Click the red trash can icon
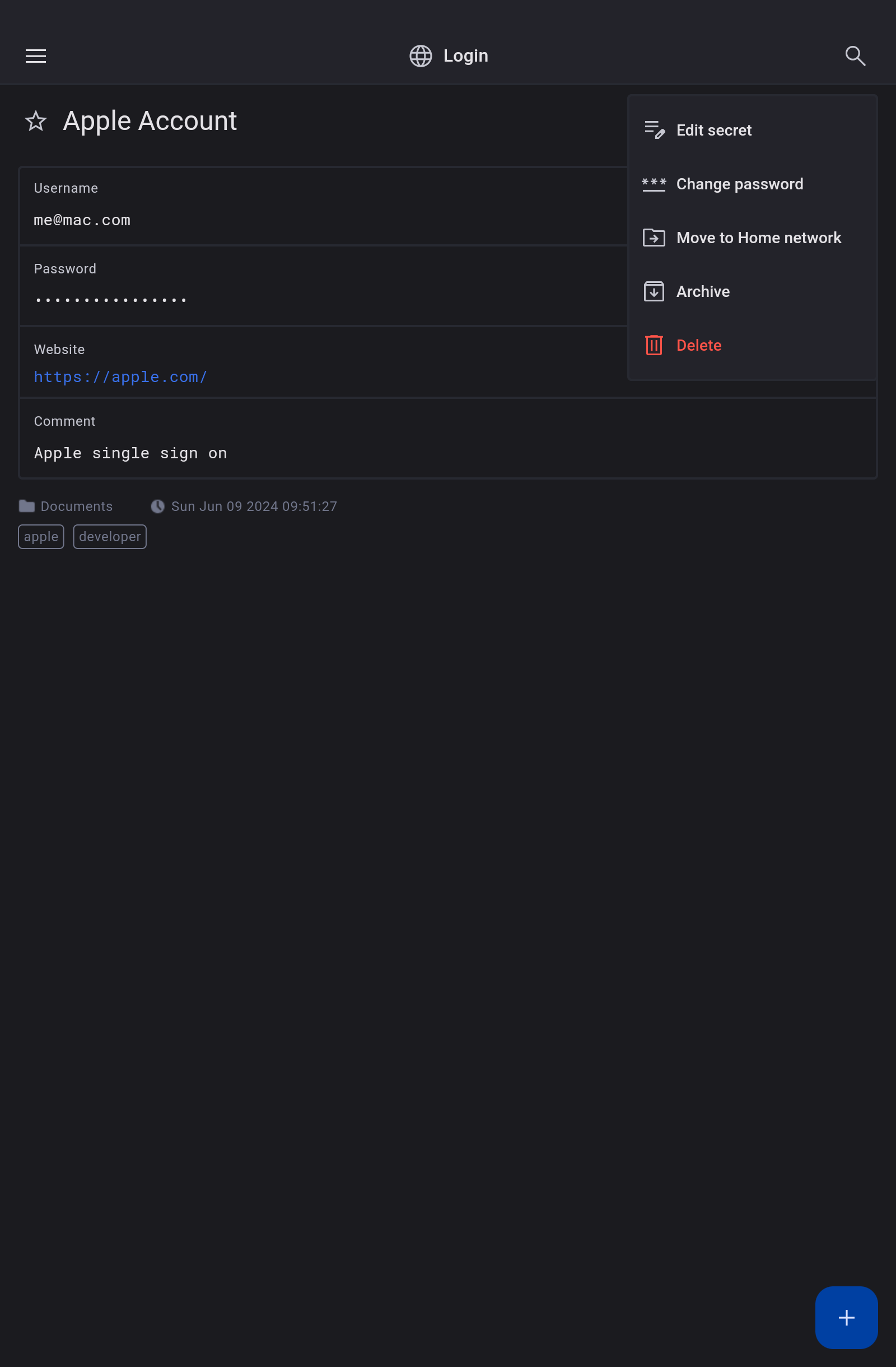 tap(654, 345)
